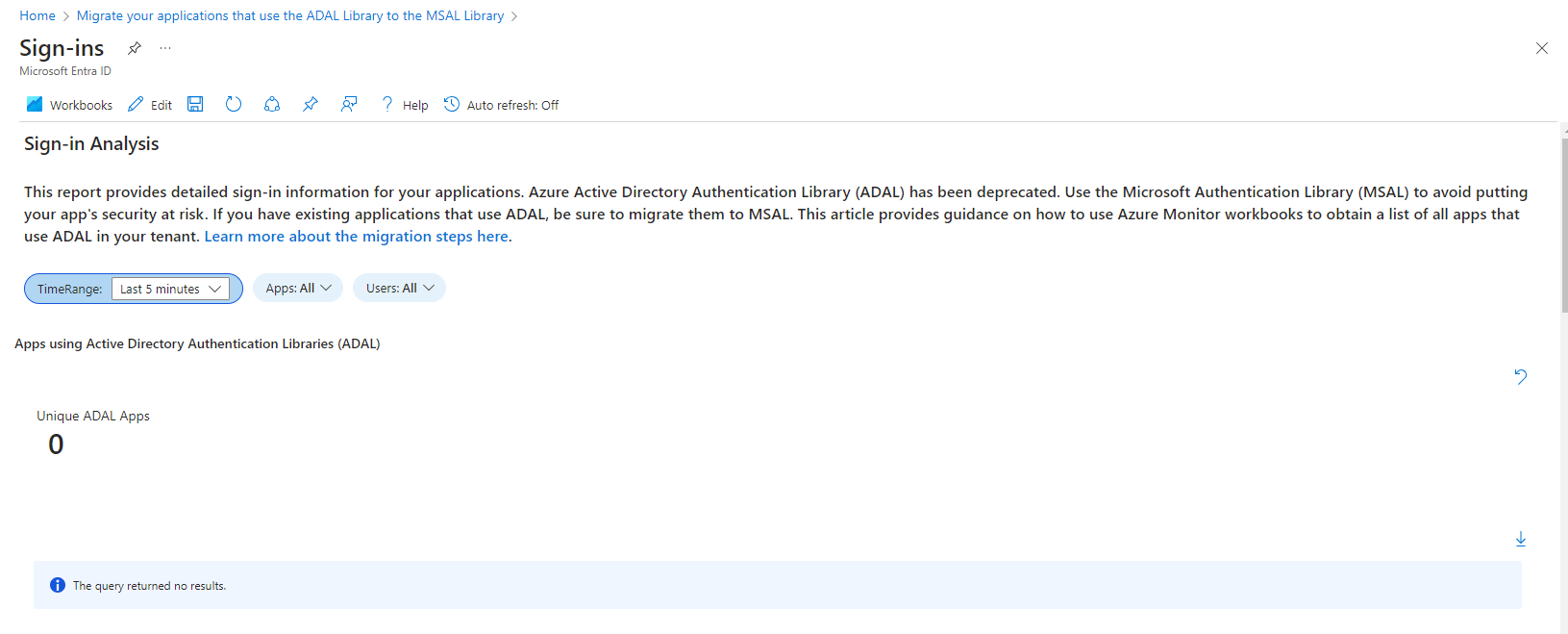Open the Workbooks gallery icon
Viewport: 1568px width, 634px height.
[35, 105]
